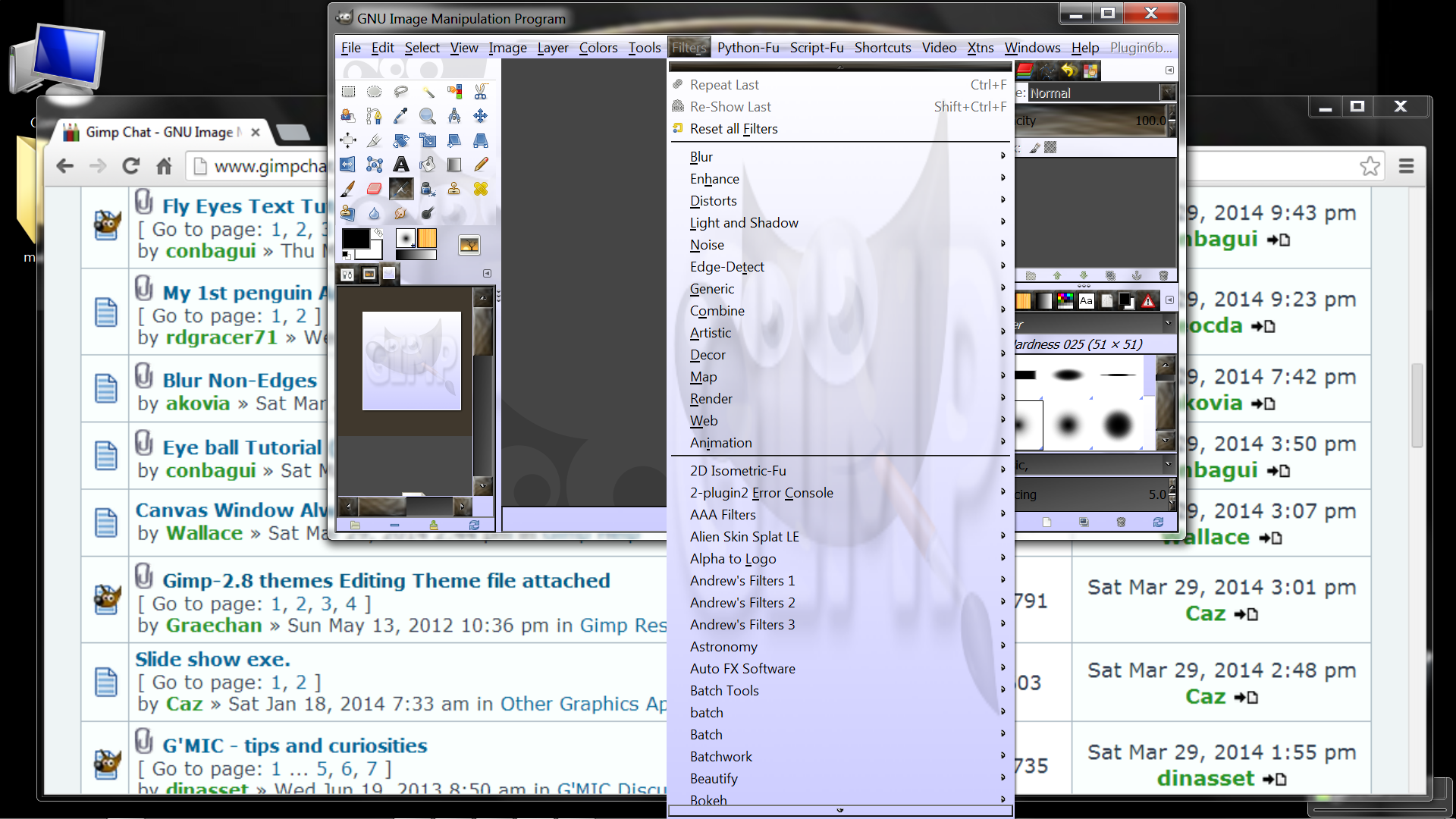Expand the Alpha to Logo submenu
Image resolution: width=1456 pixels, height=819 pixels.
tap(840, 559)
